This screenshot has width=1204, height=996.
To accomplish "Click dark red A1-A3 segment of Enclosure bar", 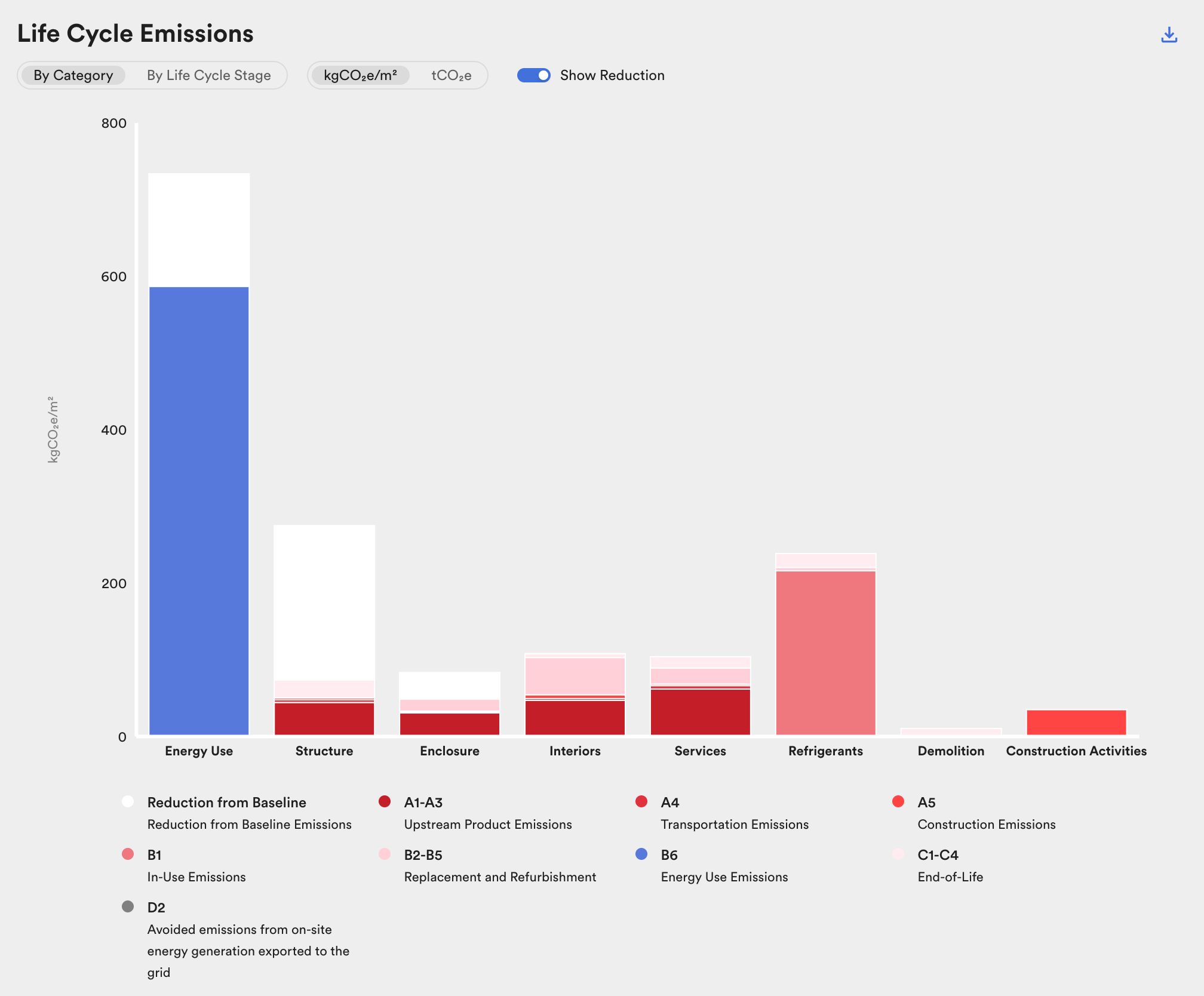I will [450, 724].
